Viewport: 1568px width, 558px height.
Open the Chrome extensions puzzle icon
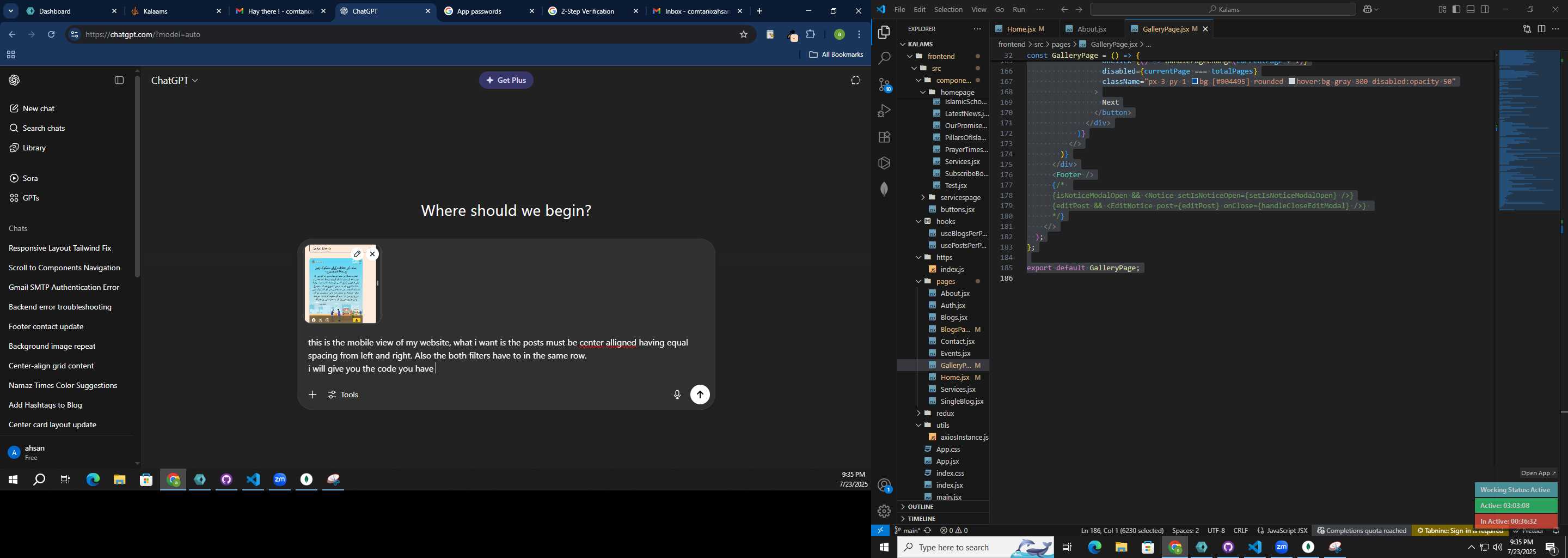pyautogui.click(x=811, y=35)
